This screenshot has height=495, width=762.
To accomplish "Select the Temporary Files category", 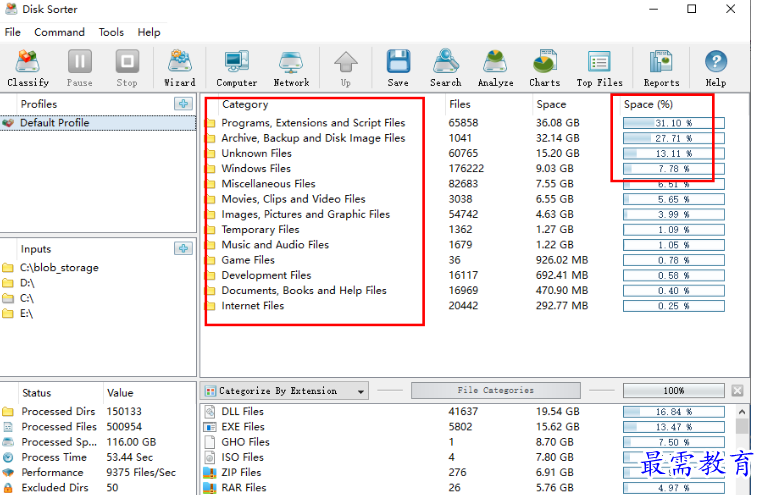I will click(x=260, y=229).
